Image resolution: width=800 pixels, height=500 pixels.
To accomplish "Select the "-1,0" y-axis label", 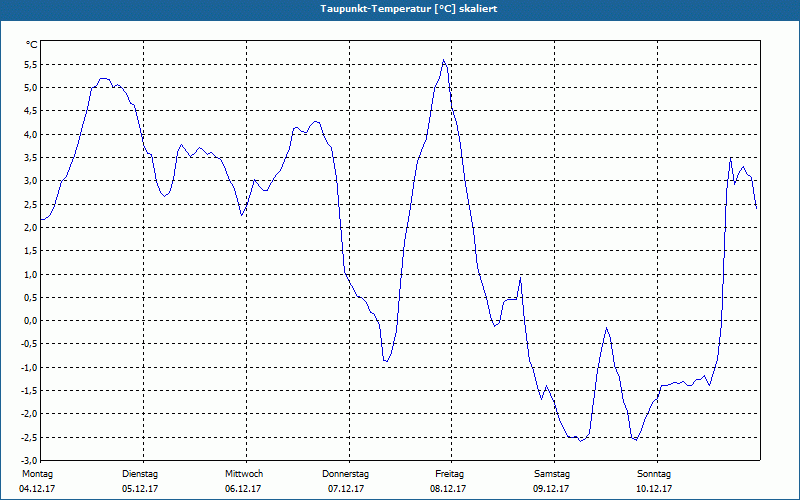I will 29,367.
